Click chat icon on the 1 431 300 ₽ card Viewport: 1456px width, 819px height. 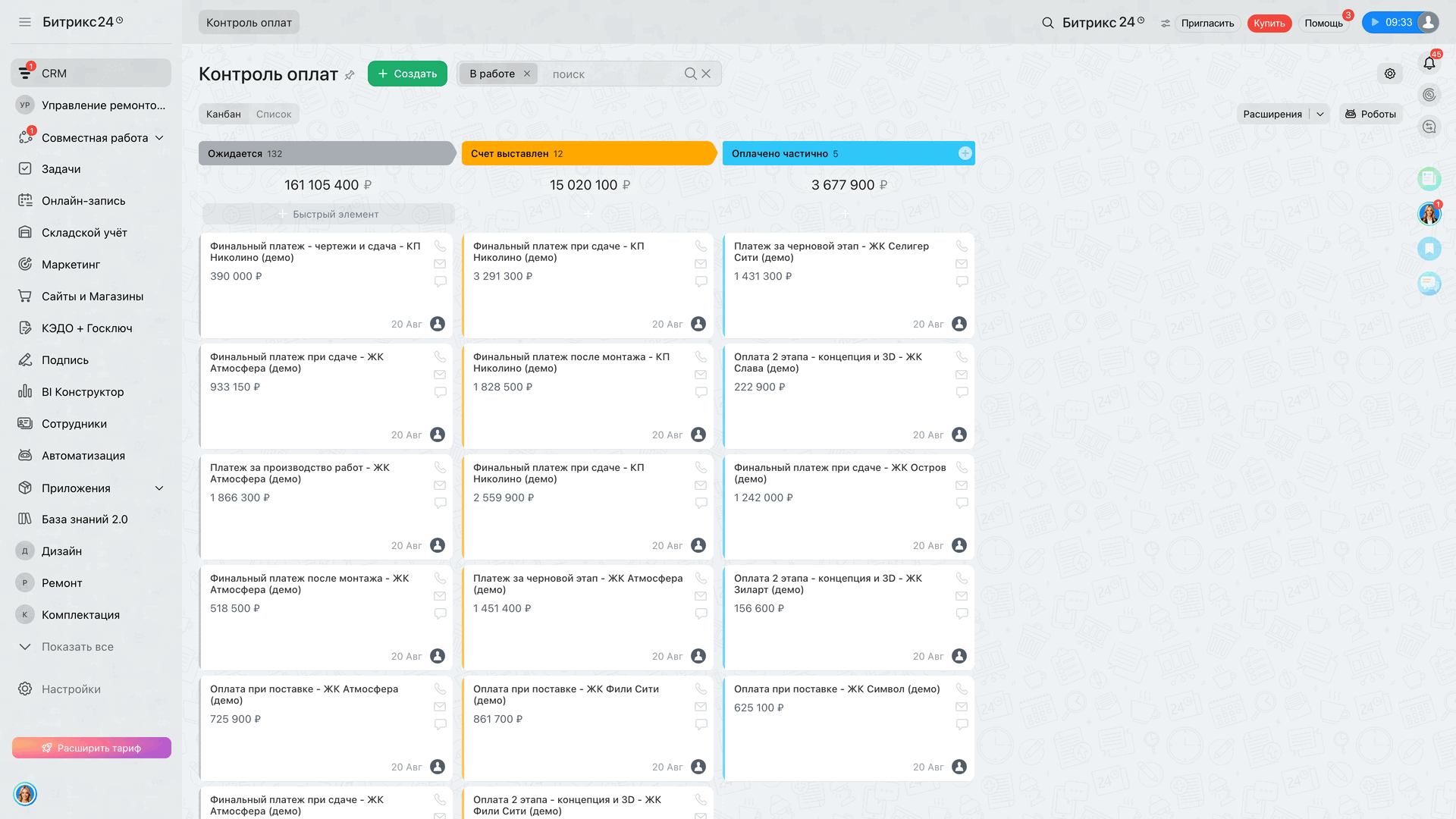962,281
